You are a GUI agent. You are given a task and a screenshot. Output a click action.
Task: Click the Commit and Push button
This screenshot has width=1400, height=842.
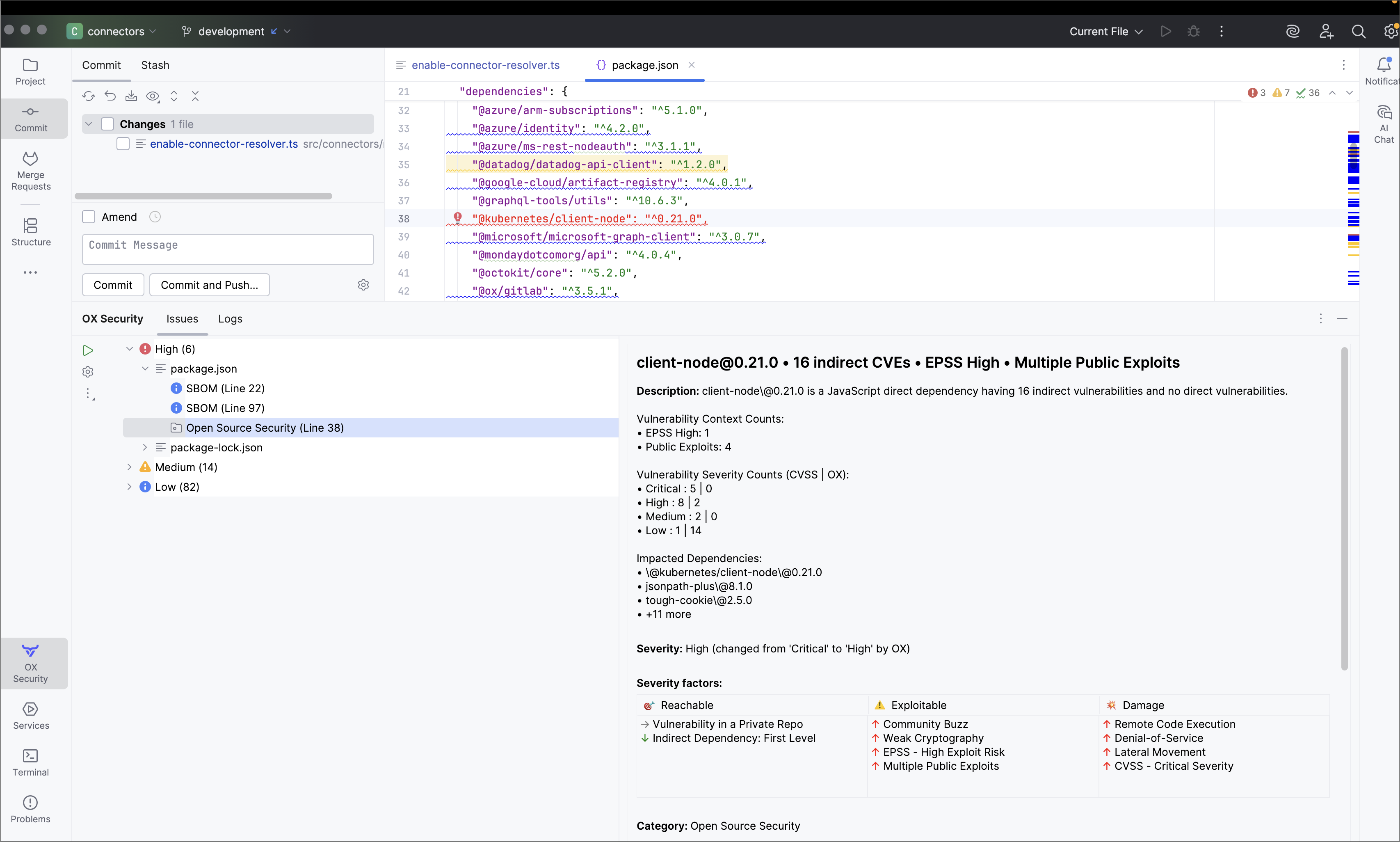[x=209, y=285]
